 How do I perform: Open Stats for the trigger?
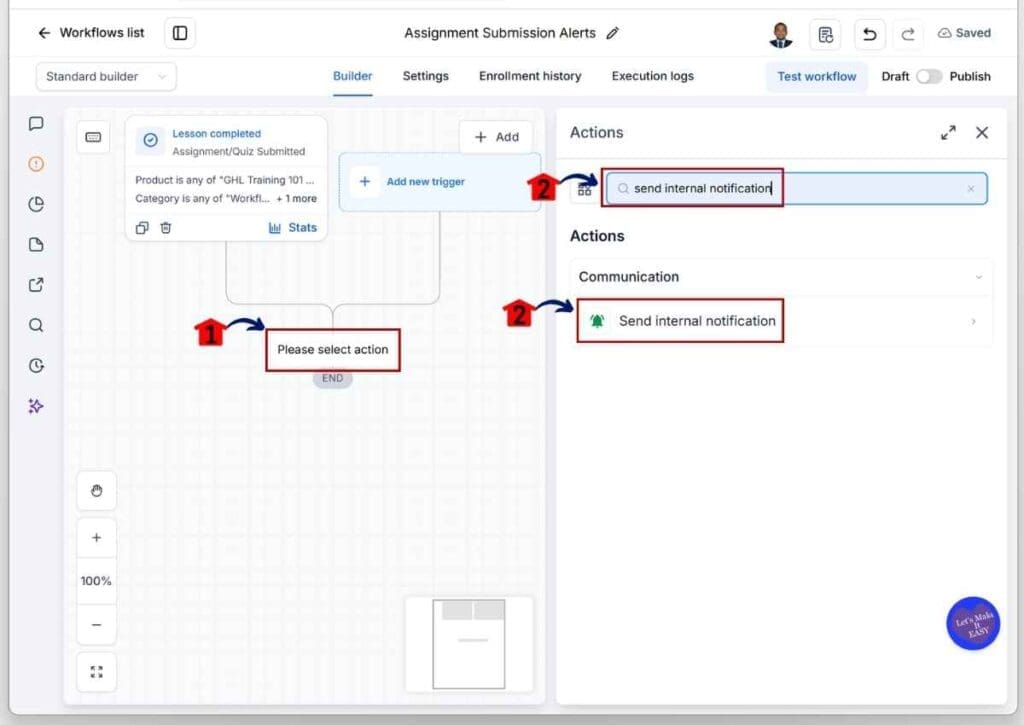(293, 228)
